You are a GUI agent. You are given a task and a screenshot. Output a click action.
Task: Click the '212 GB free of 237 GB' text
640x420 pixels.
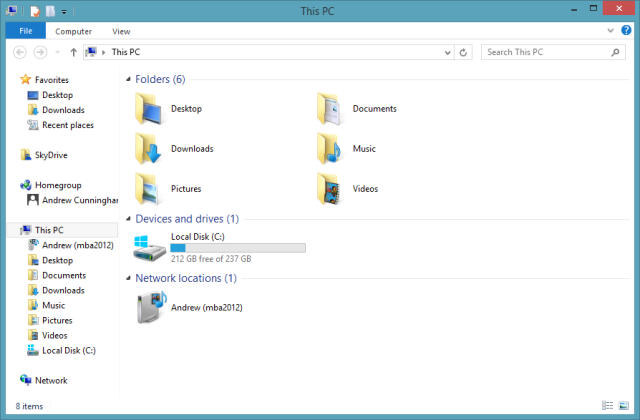pos(211,259)
